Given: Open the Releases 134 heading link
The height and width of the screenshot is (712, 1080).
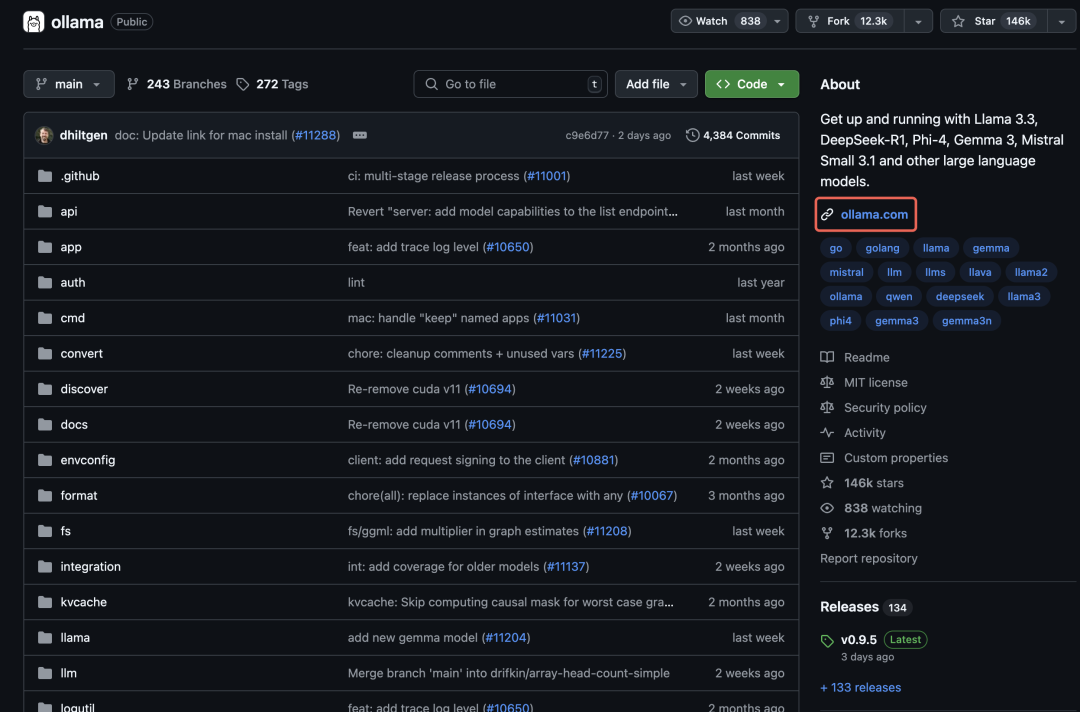Looking at the screenshot, I should point(865,607).
